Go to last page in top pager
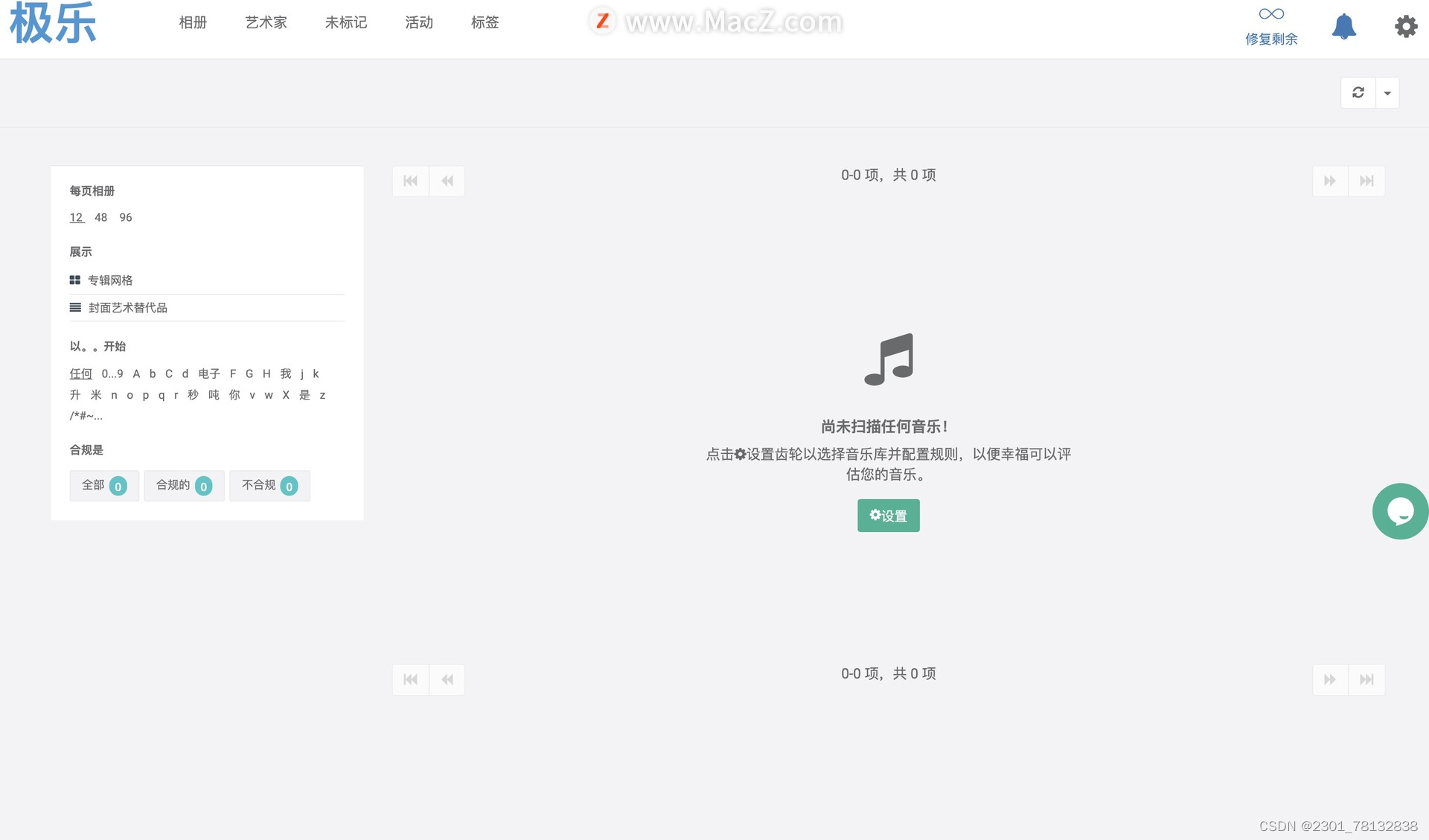Viewport: 1429px width, 840px height. (x=1366, y=181)
